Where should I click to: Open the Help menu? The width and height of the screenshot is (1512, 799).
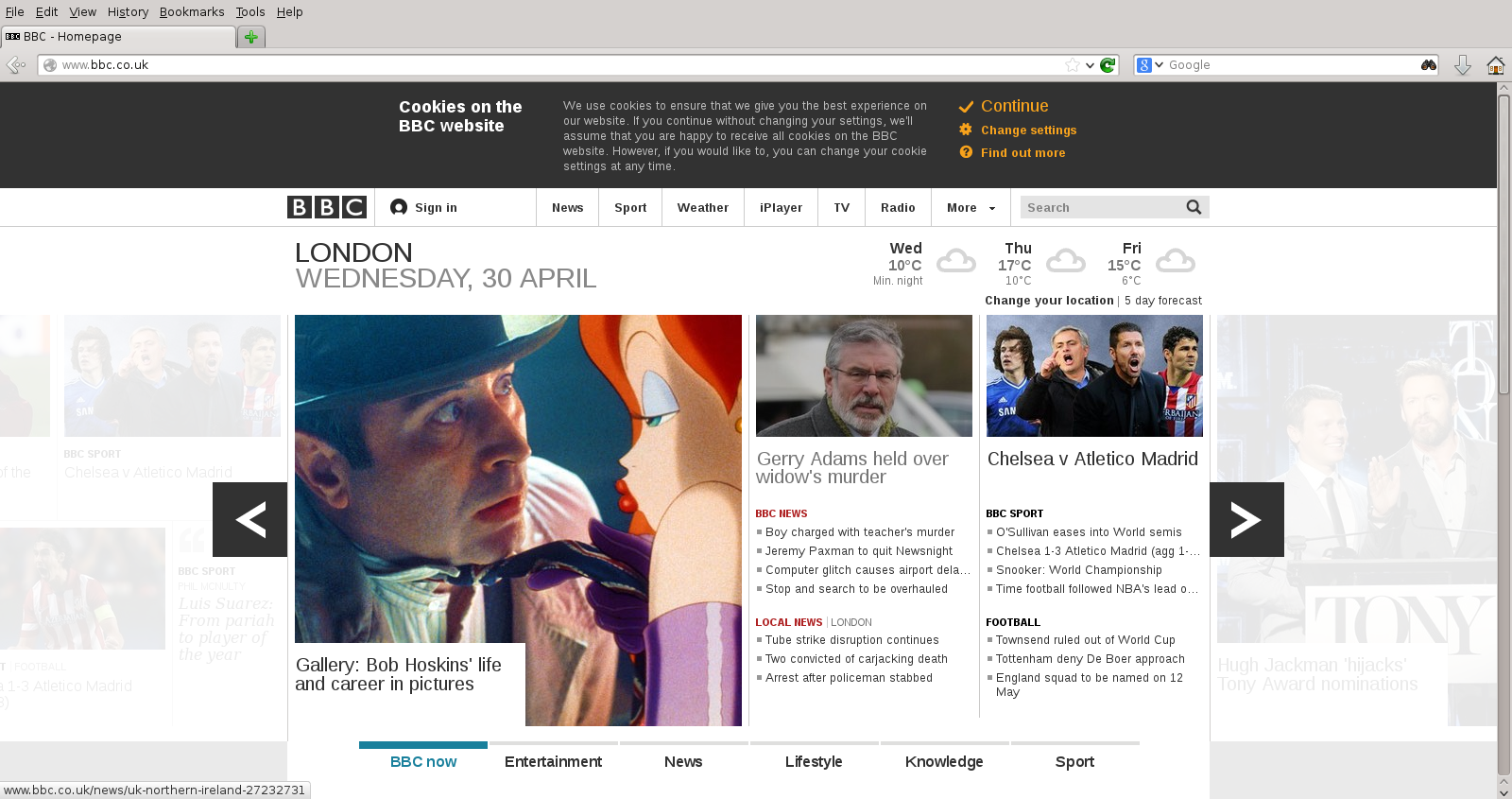tap(289, 11)
